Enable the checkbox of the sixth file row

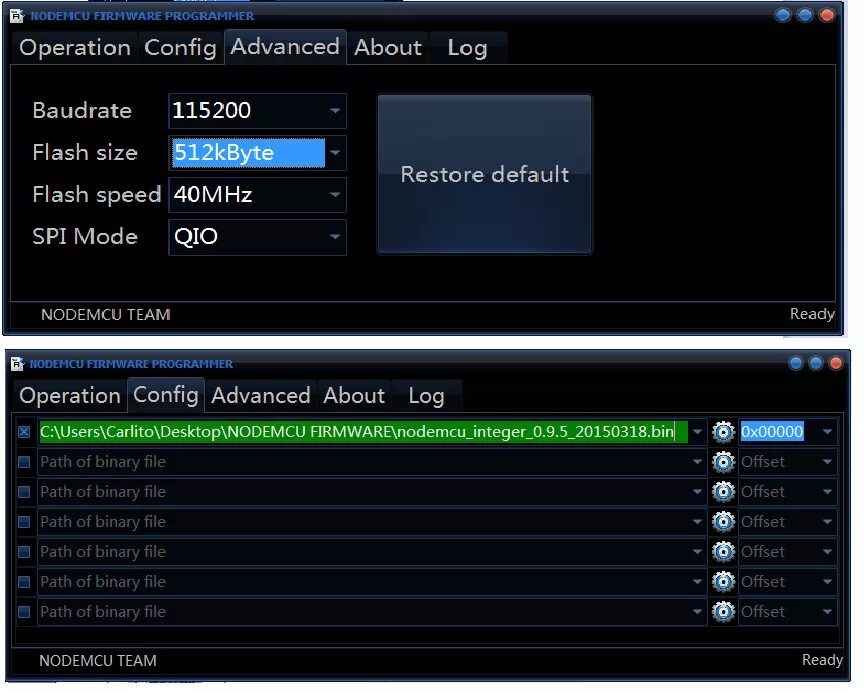pyautogui.click(x=24, y=581)
